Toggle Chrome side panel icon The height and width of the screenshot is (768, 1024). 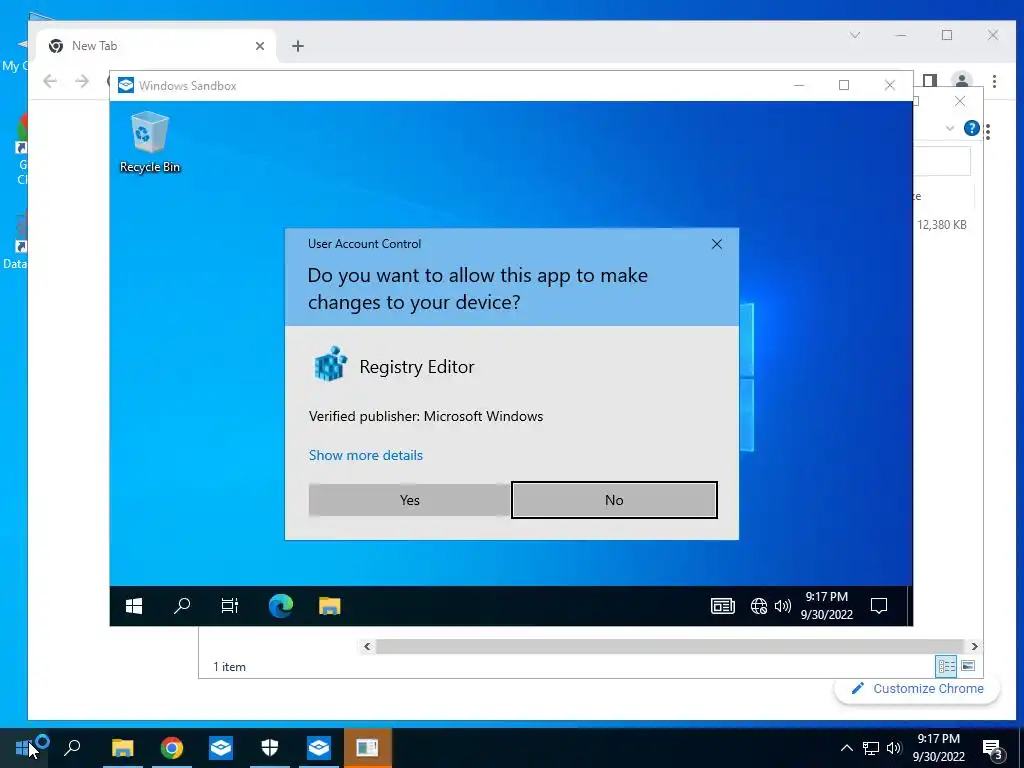[930, 80]
